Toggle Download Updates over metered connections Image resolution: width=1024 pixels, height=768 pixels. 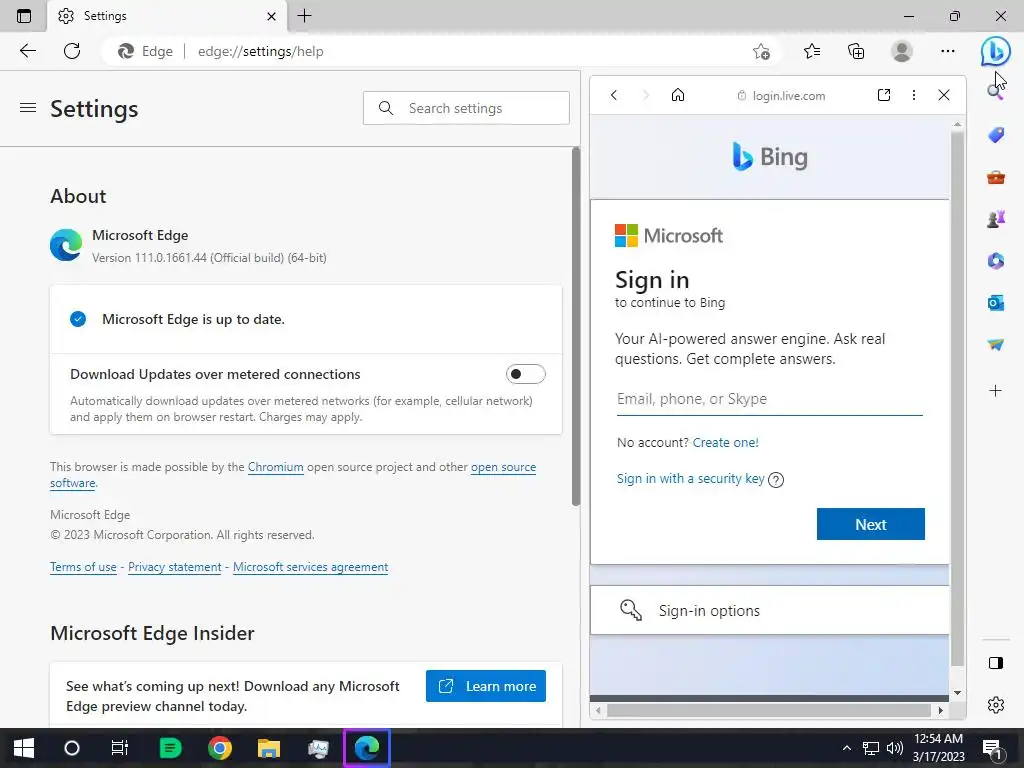coord(525,374)
